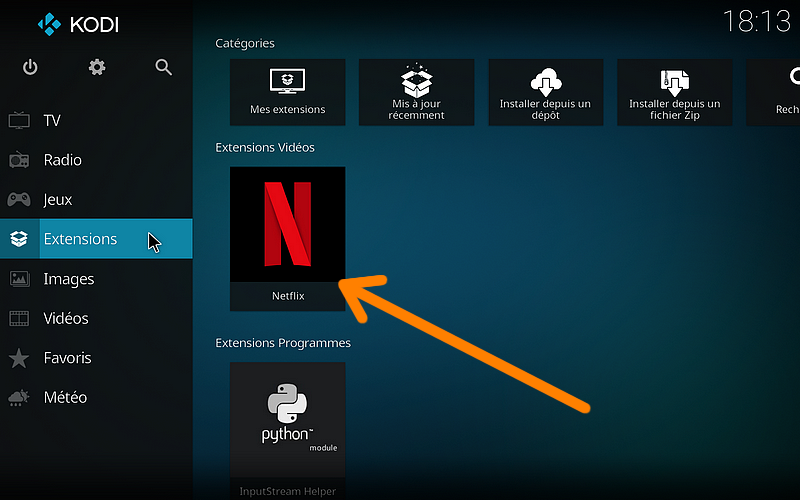Click the weather cloud icon

[x=19, y=397]
